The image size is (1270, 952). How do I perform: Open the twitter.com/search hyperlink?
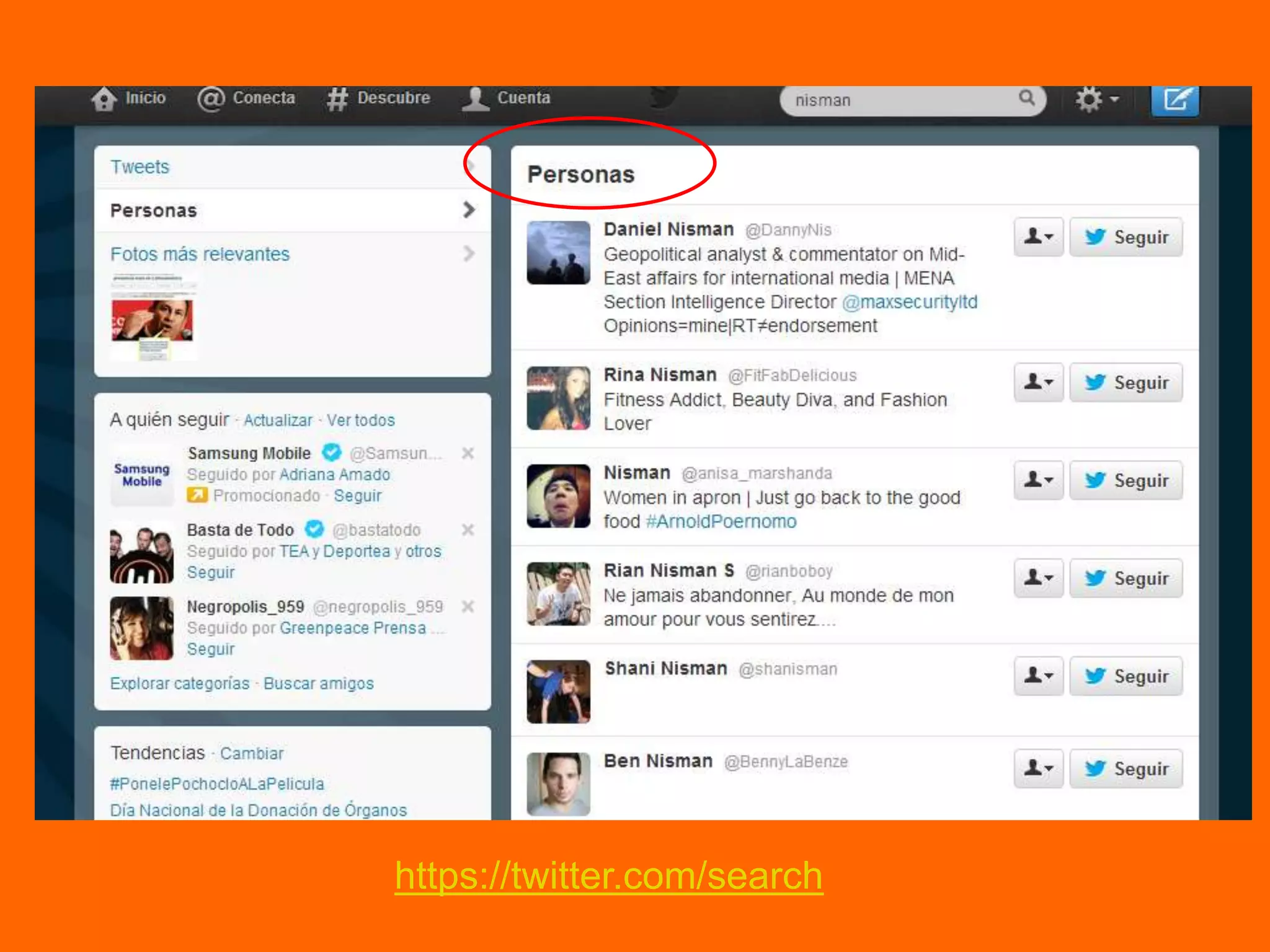[x=609, y=876]
